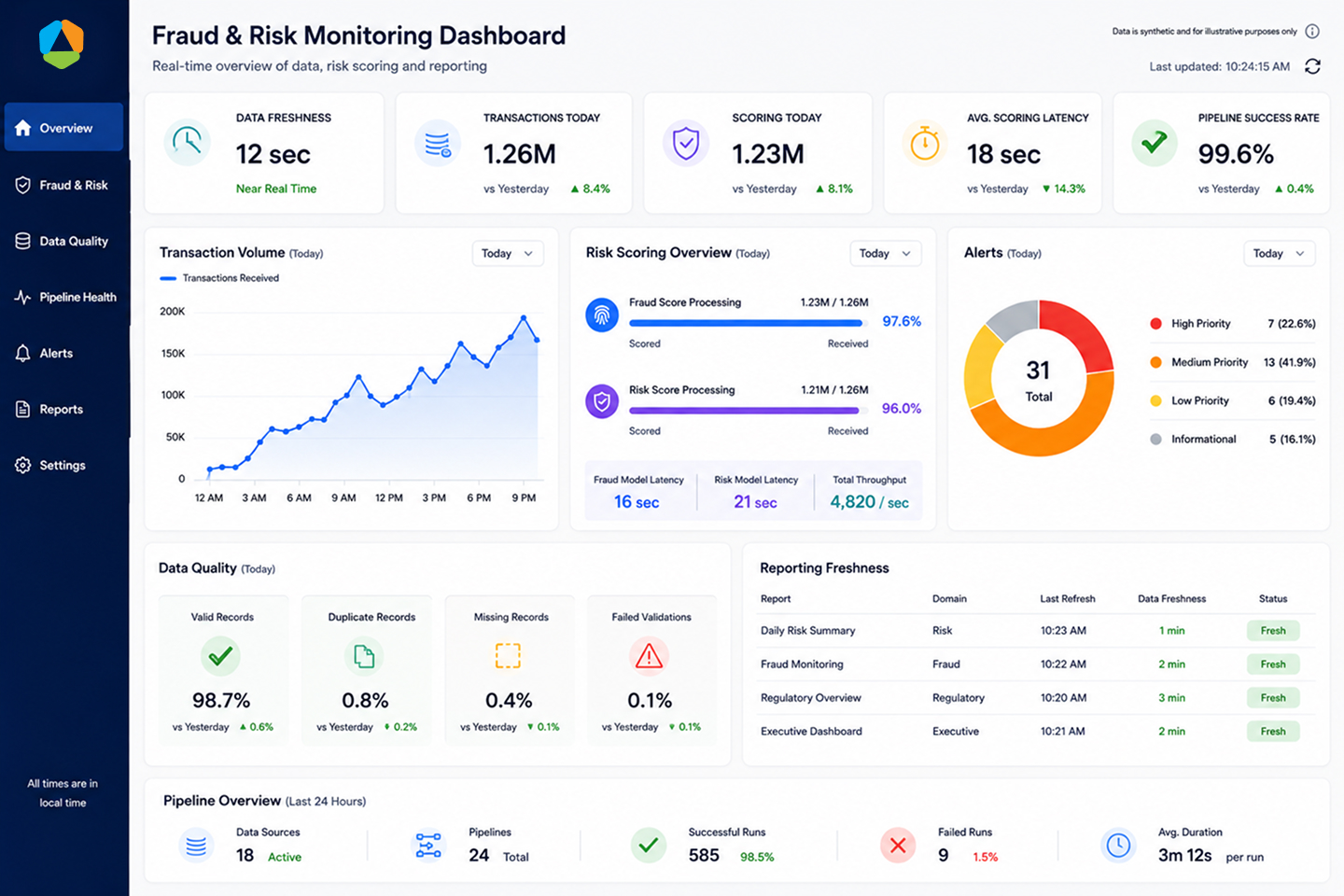
Task: Click the Failed Runs red X icon
Action: [898, 846]
